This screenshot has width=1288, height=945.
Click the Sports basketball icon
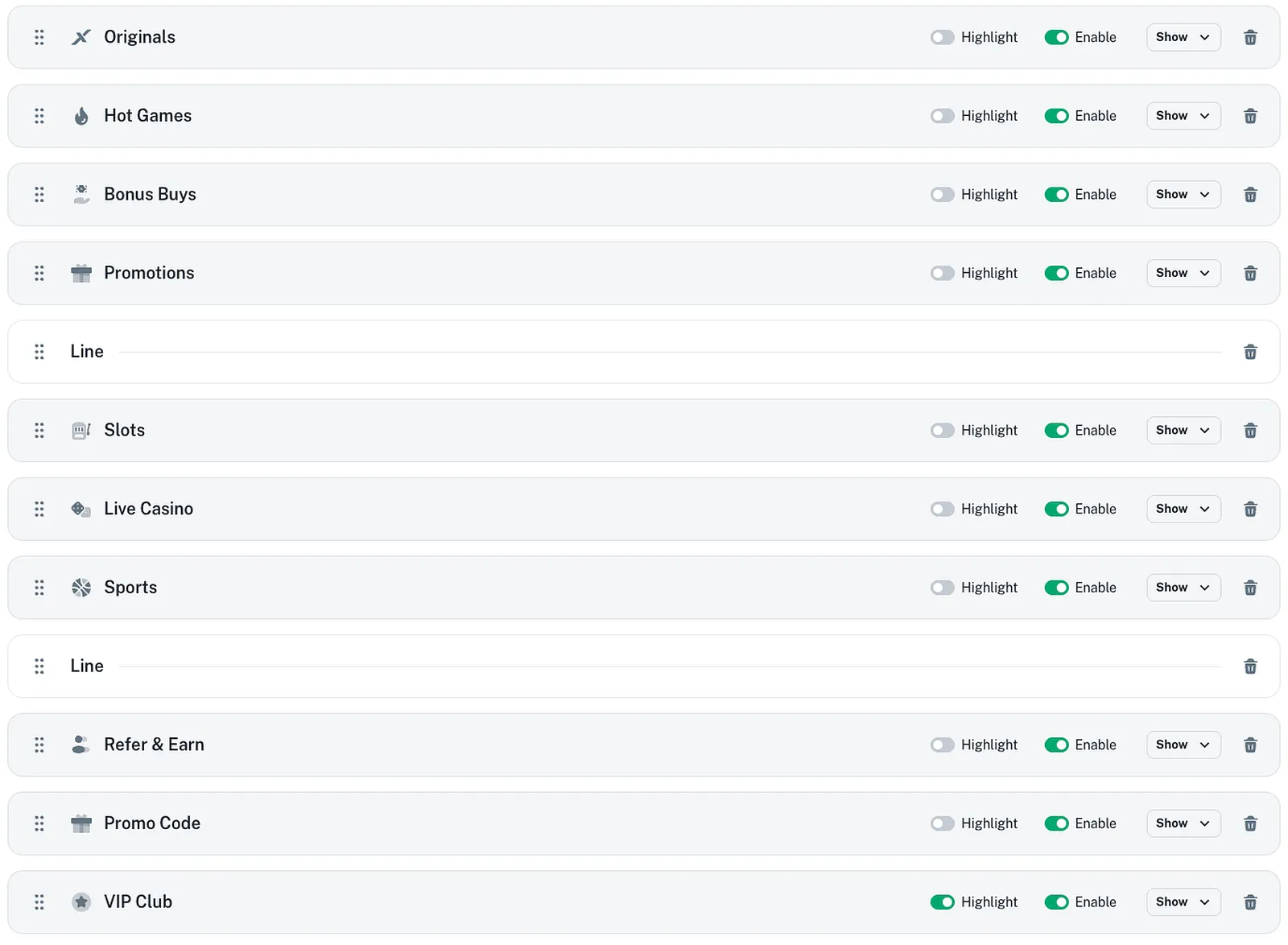[x=81, y=588]
